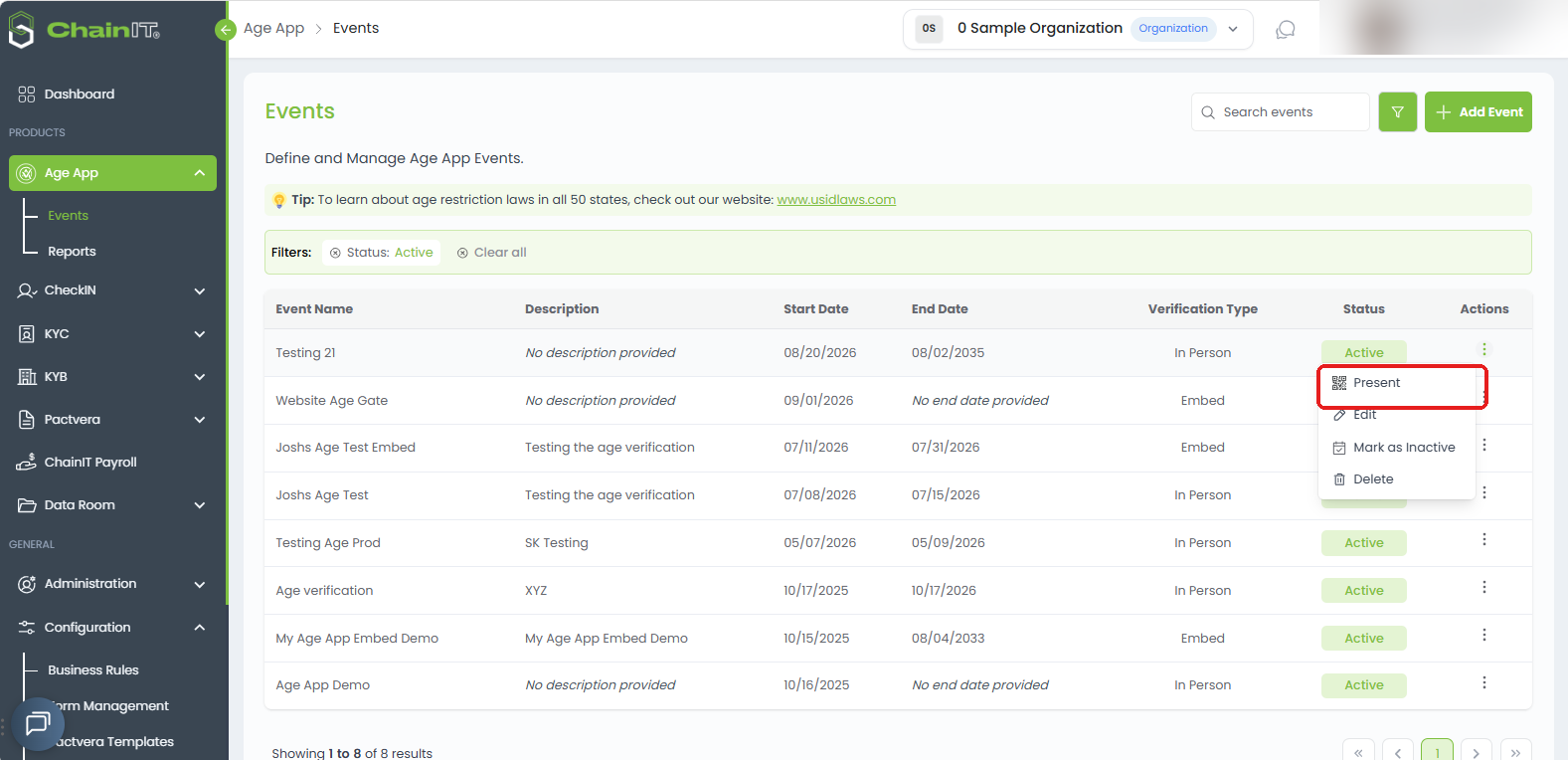The width and height of the screenshot is (1568, 760).
Task: Open actions menu for Age App Demo
Action: (1483, 682)
